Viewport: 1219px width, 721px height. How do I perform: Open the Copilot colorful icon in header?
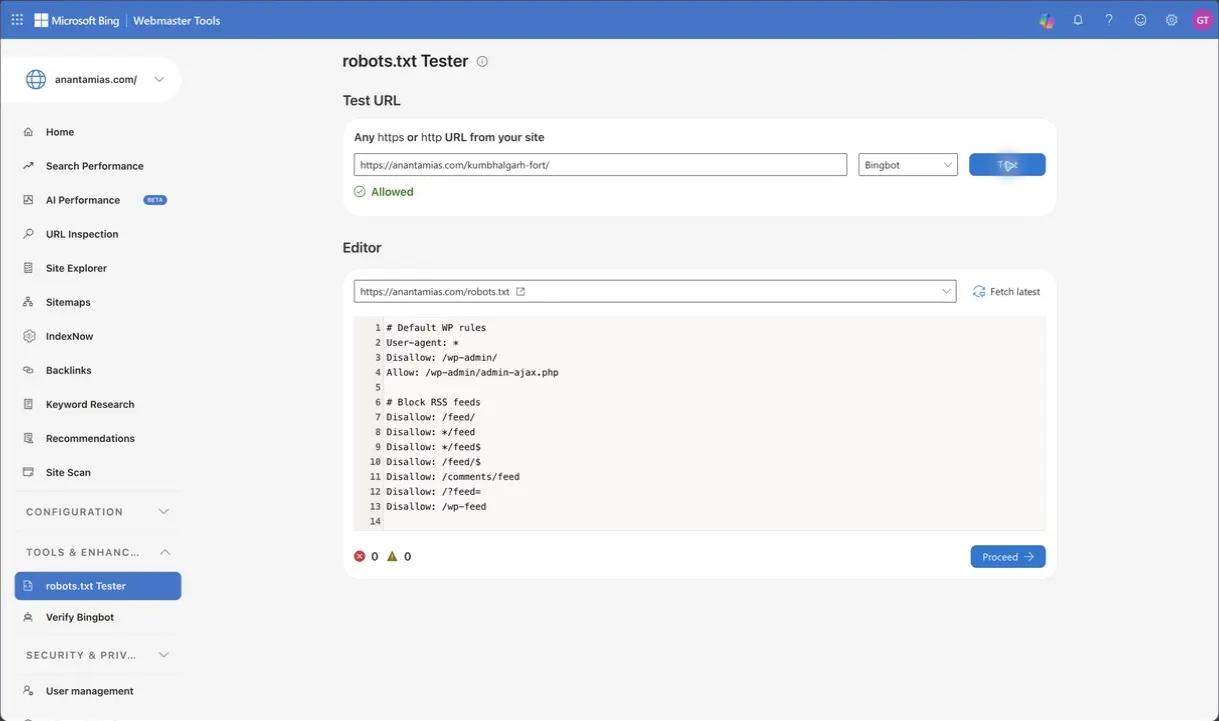[x=1046, y=20]
